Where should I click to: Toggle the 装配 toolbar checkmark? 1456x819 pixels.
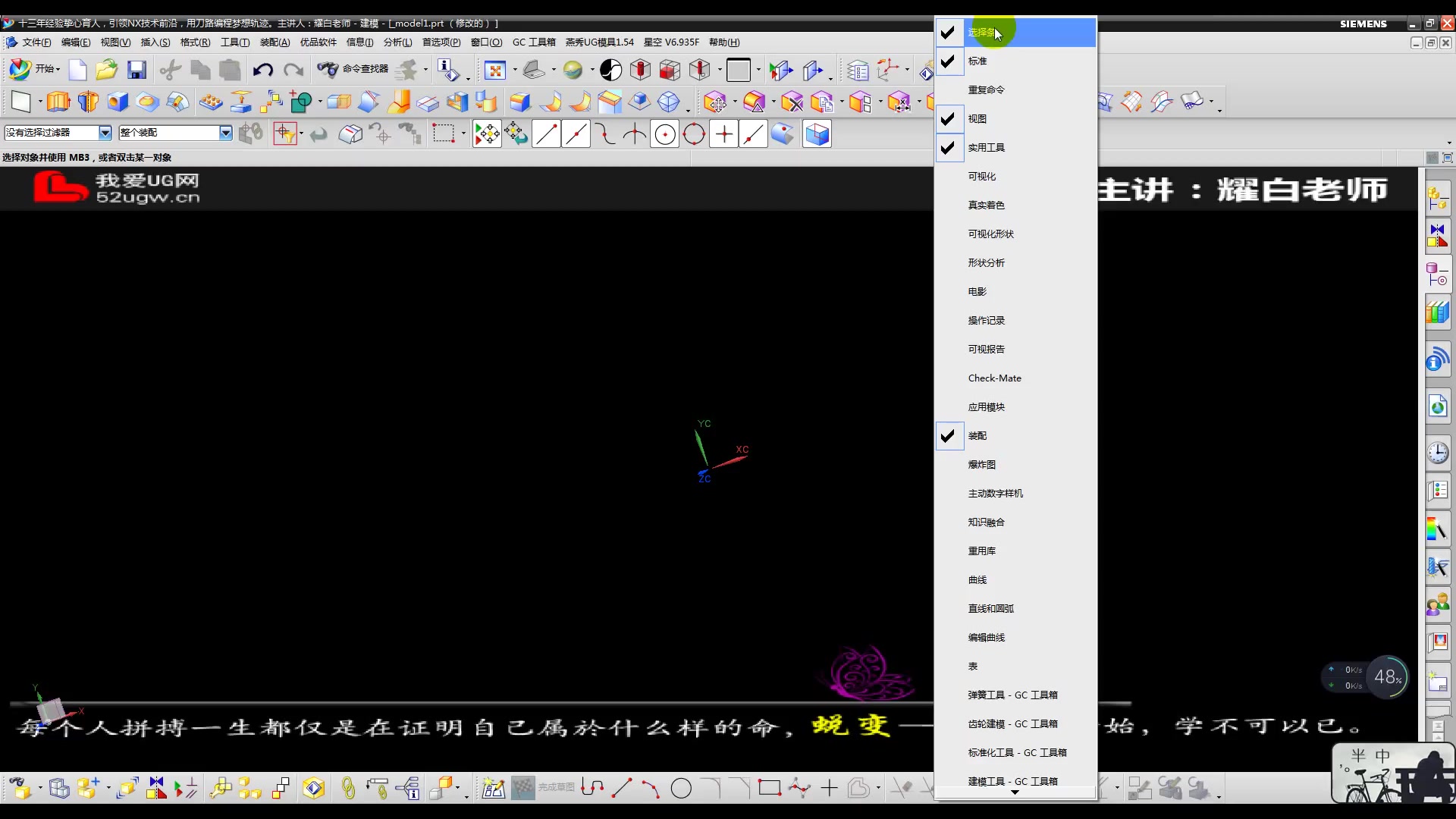977,435
